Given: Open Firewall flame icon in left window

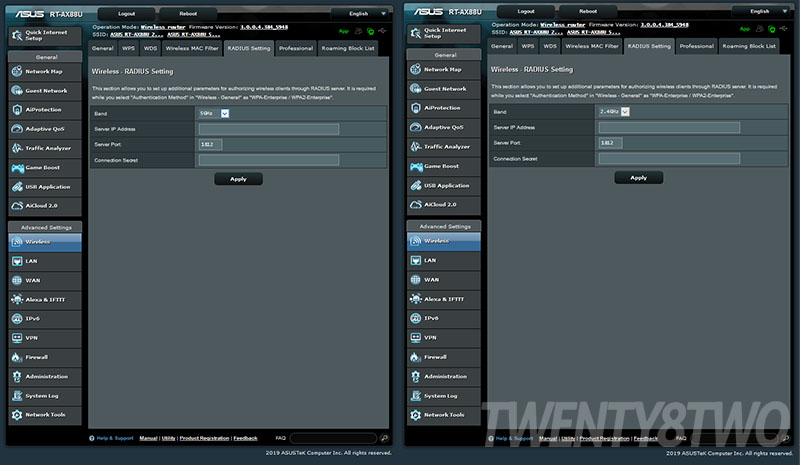Looking at the screenshot, I should [17, 357].
